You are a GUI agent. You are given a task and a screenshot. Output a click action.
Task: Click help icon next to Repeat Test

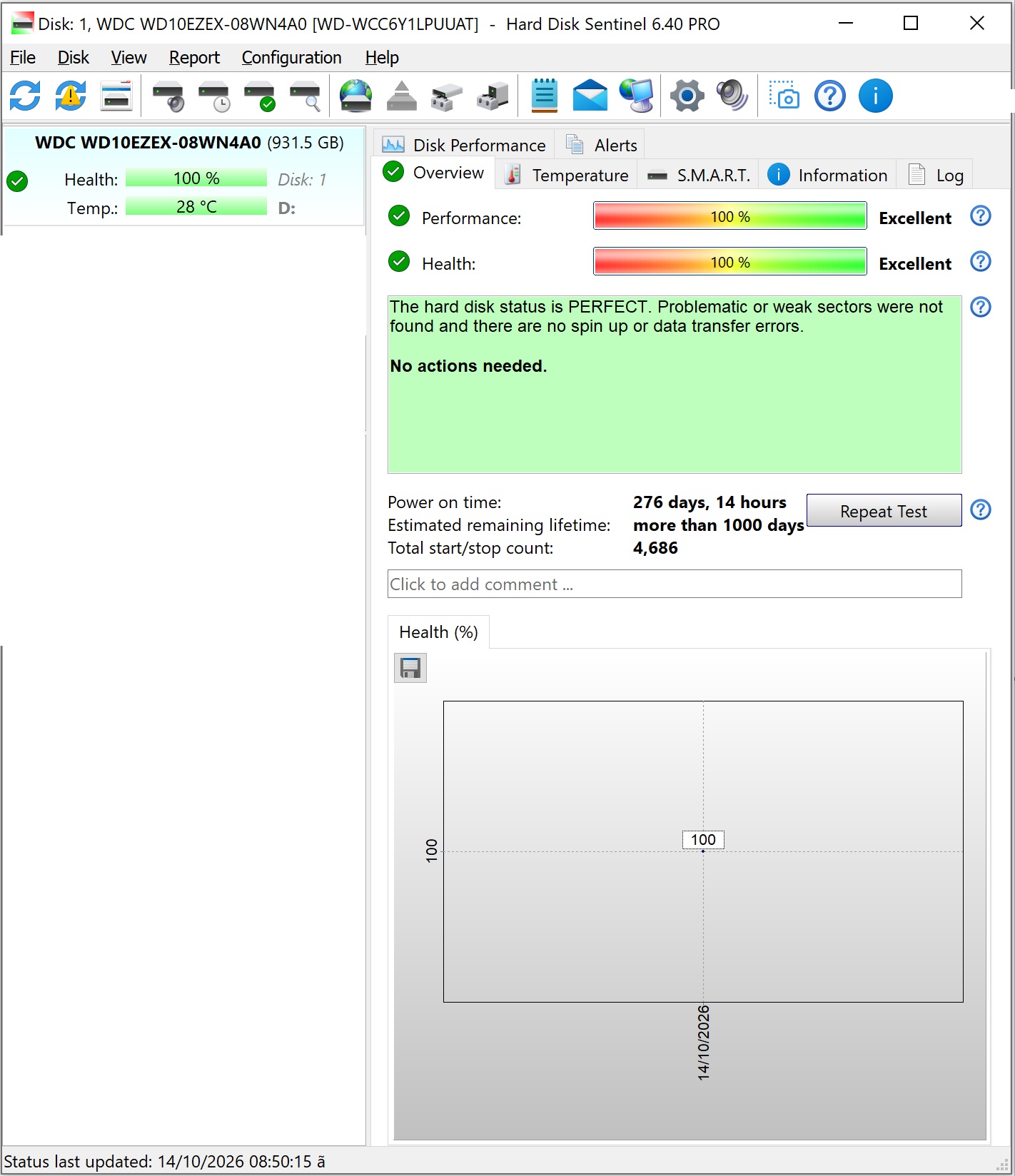[x=981, y=510]
